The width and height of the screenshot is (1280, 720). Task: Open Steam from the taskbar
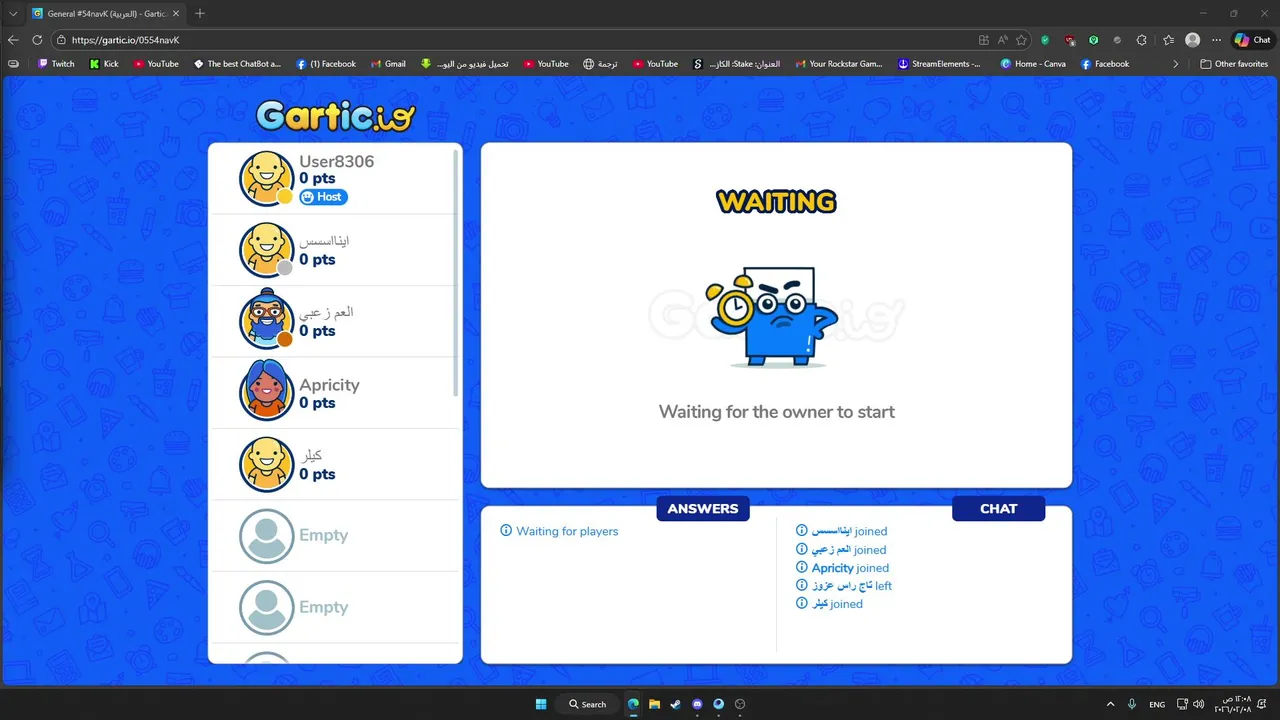(675, 704)
